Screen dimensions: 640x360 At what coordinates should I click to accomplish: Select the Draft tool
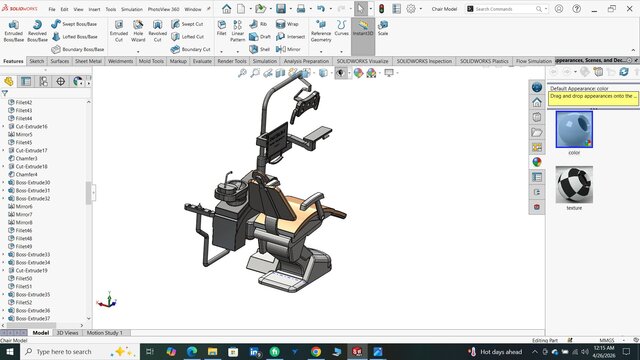point(260,37)
